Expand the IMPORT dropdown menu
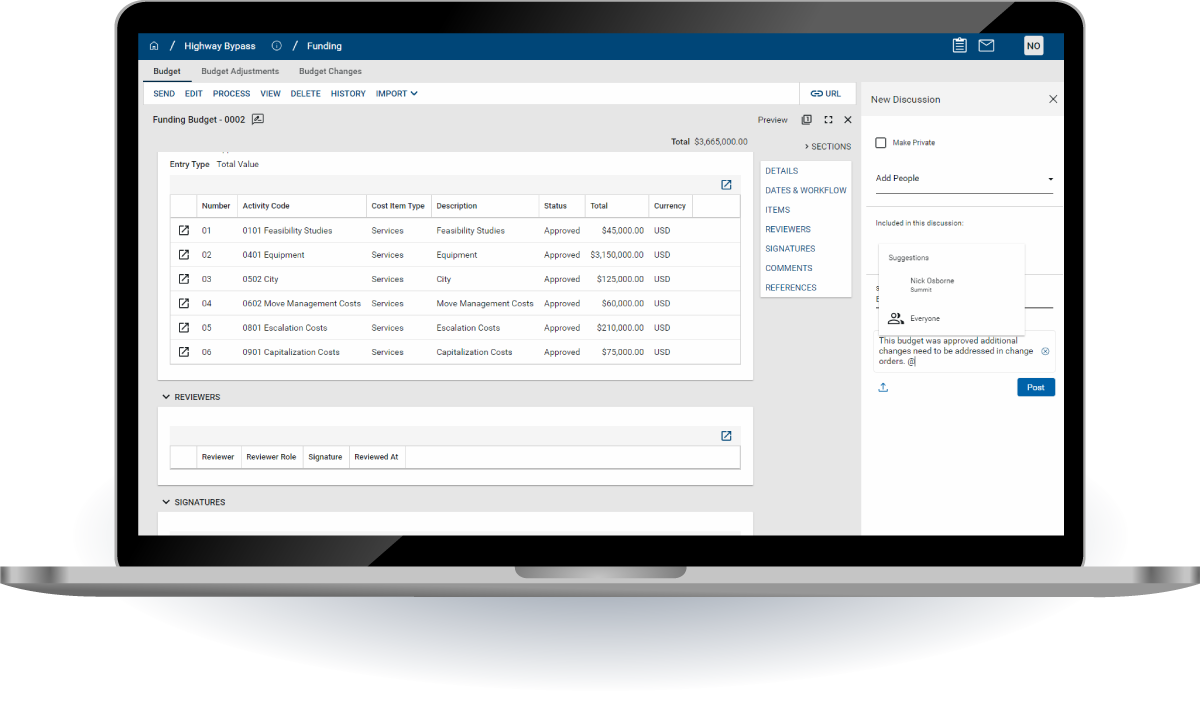Viewport: 1200px width, 712px height. click(396, 94)
